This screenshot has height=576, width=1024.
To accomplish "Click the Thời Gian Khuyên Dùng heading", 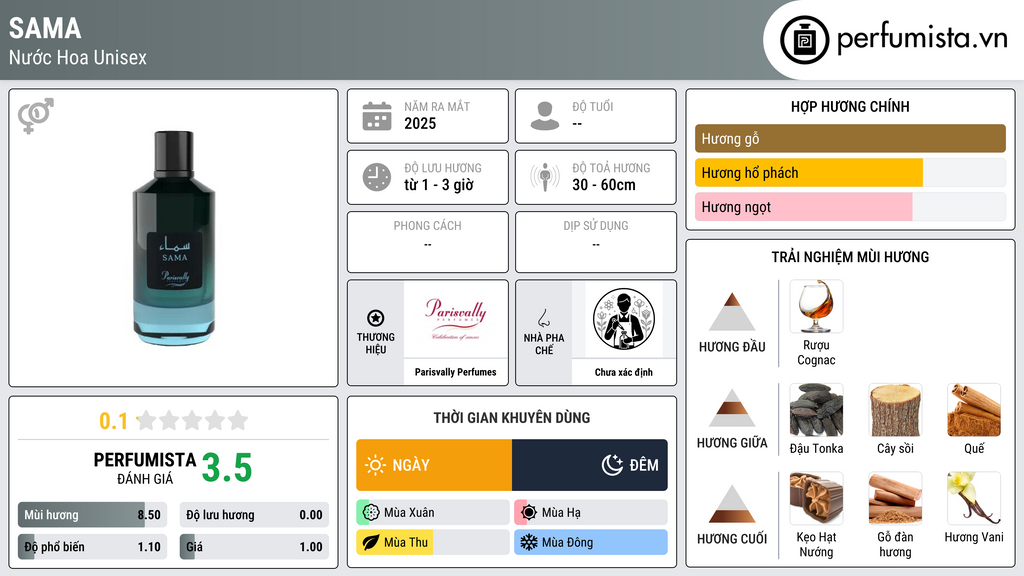I will (512, 418).
